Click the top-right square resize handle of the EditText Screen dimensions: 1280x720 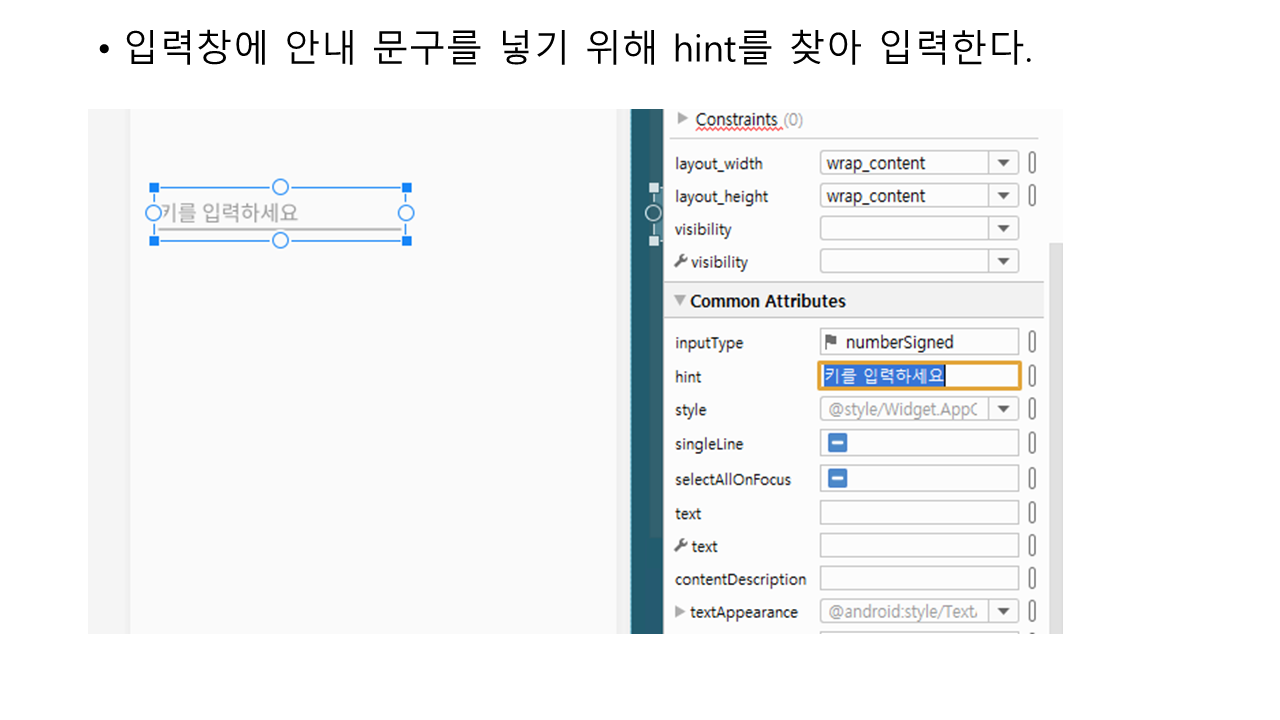click(x=406, y=187)
